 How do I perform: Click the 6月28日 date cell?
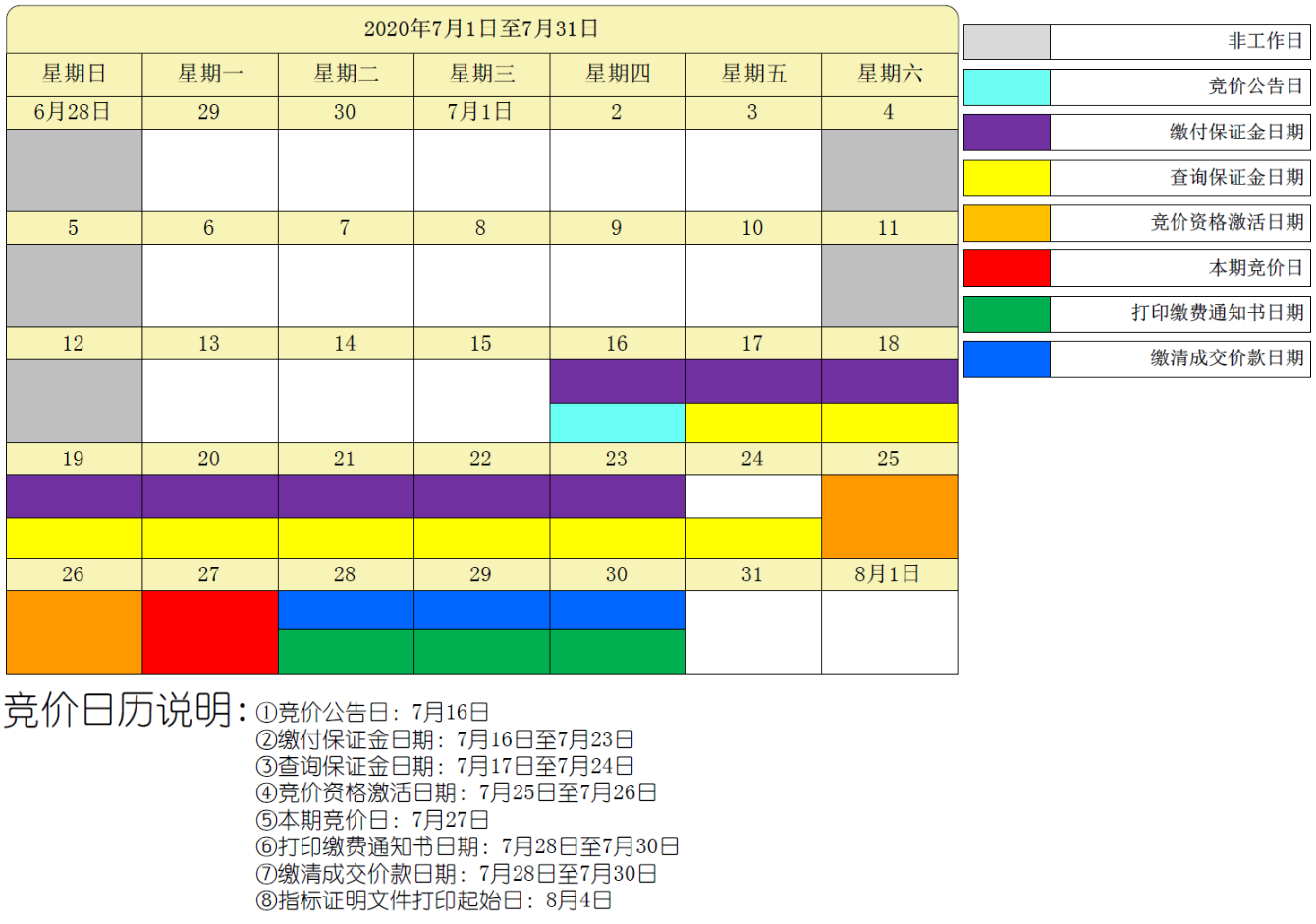75,113
